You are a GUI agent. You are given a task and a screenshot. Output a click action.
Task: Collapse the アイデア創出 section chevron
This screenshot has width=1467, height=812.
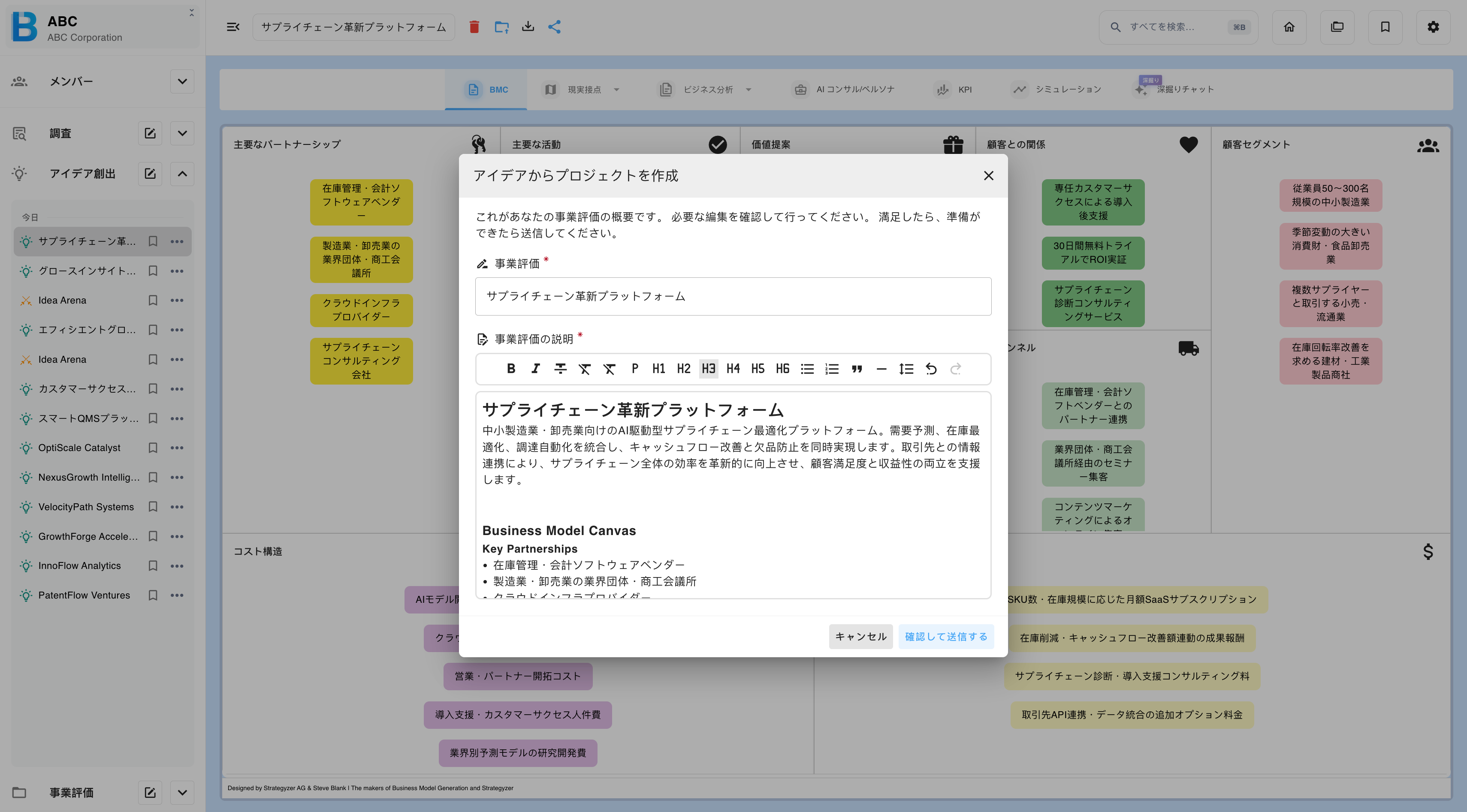click(x=182, y=174)
